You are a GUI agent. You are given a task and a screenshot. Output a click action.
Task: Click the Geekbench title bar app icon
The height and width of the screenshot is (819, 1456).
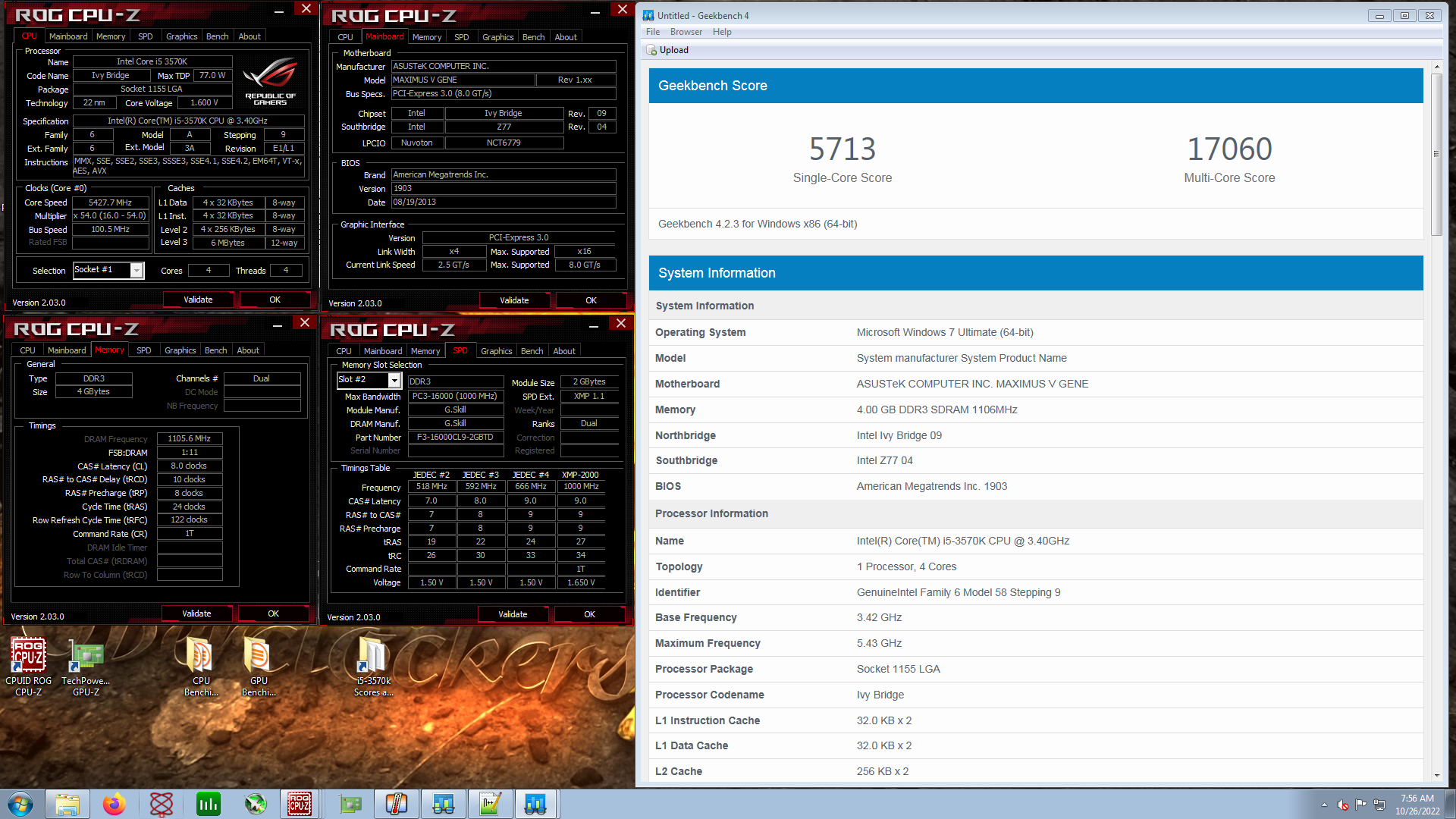[x=648, y=15]
